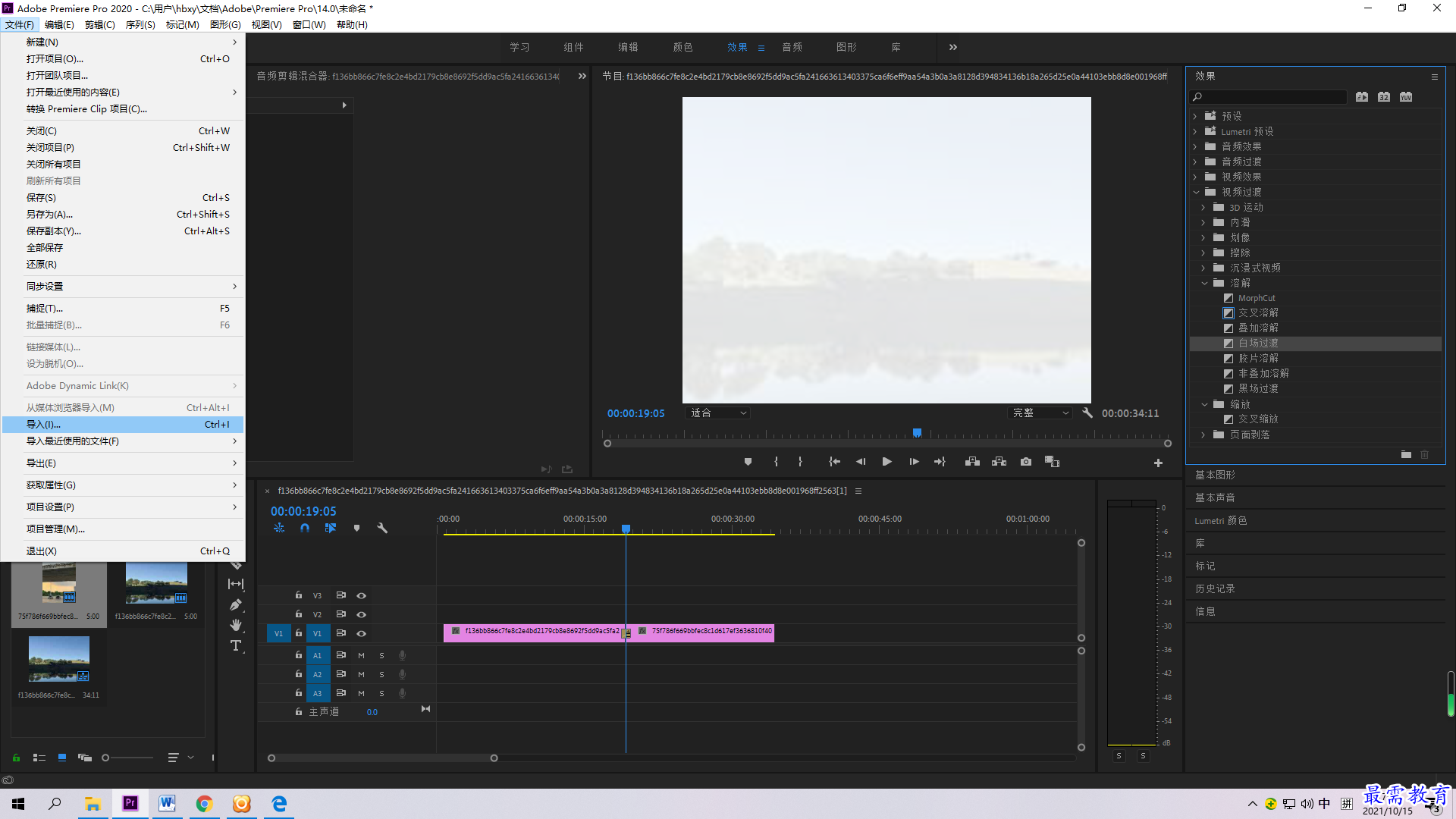
Task: Click Play in the program monitor
Action: [886, 462]
